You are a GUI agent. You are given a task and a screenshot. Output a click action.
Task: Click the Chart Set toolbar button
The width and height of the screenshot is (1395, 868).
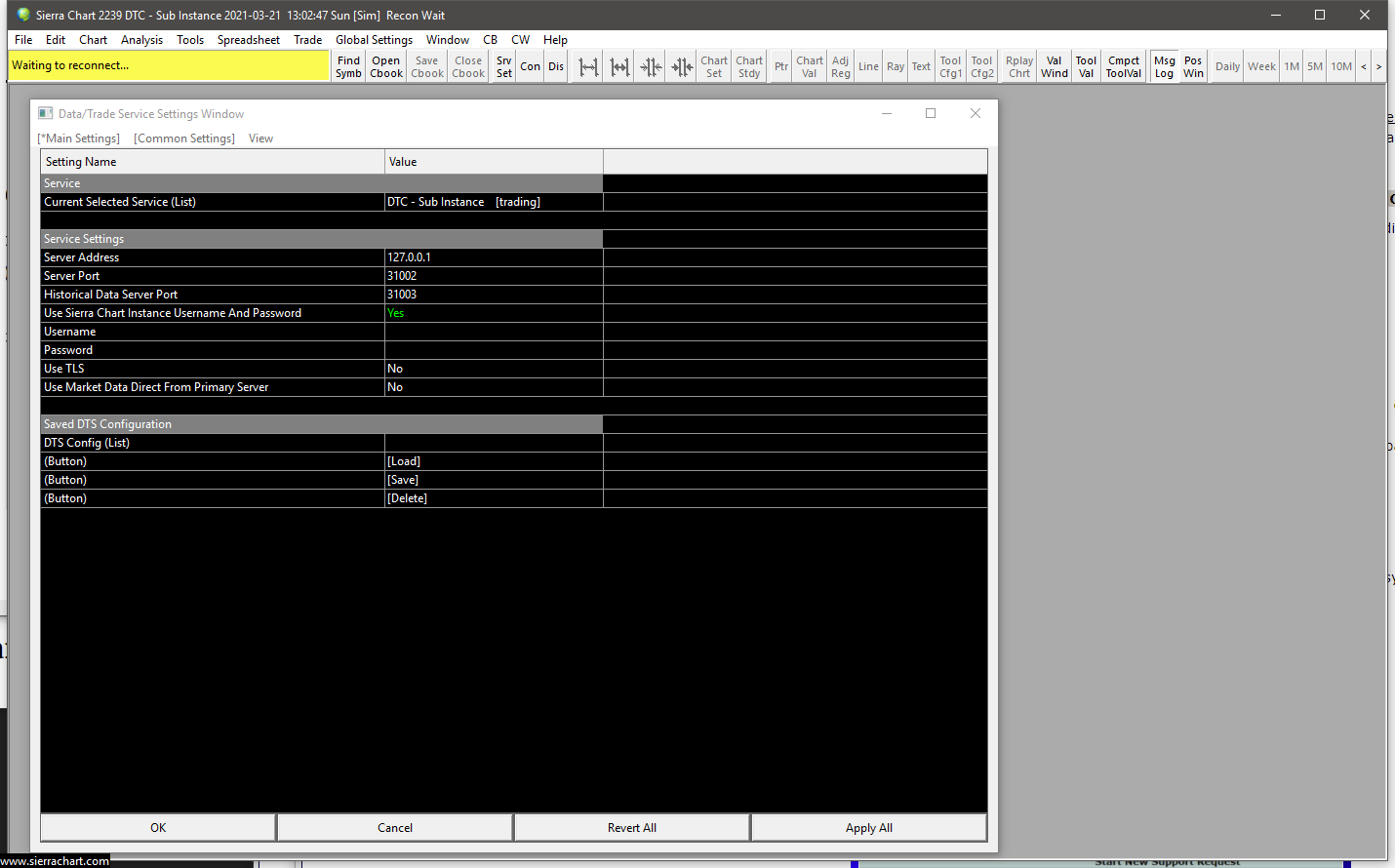coord(714,66)
